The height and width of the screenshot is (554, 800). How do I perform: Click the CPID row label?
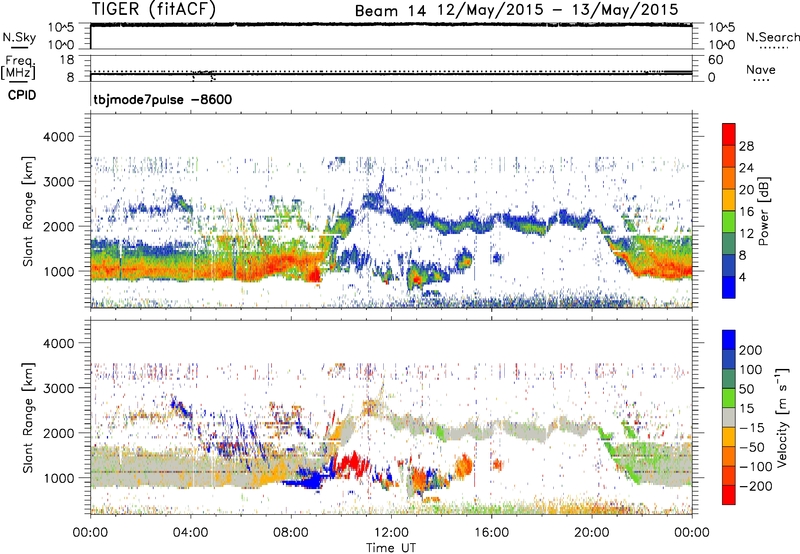(x=22, y=95)
